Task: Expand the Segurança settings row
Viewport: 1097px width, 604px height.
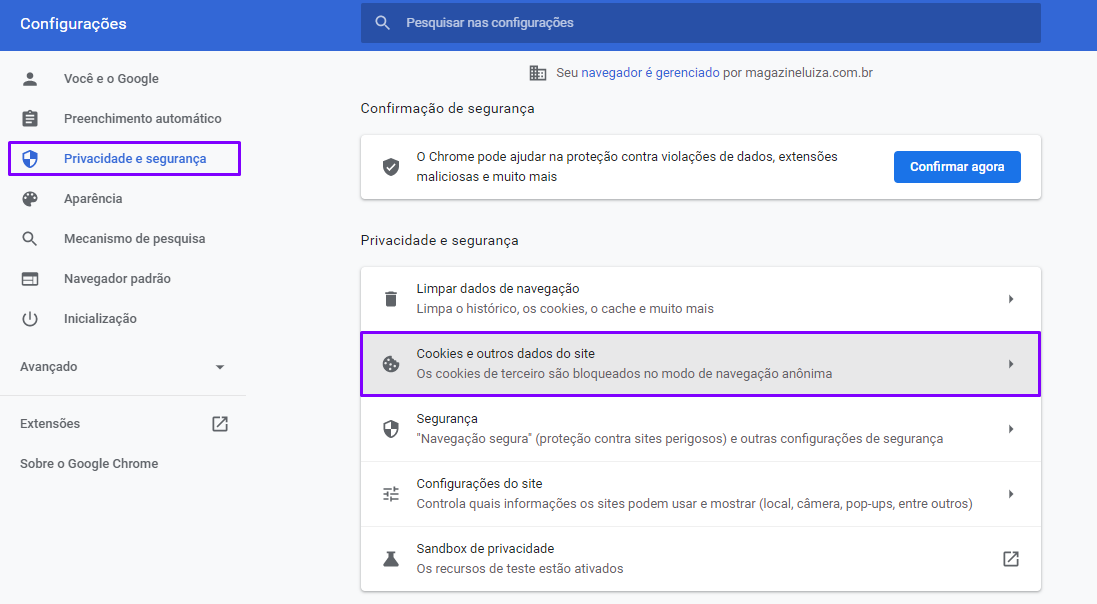Action: [1011, 427]
